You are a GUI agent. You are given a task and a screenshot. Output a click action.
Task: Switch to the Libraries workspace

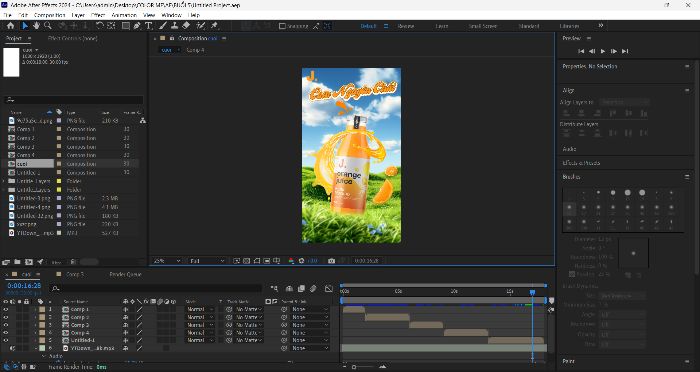click(569, 26)
